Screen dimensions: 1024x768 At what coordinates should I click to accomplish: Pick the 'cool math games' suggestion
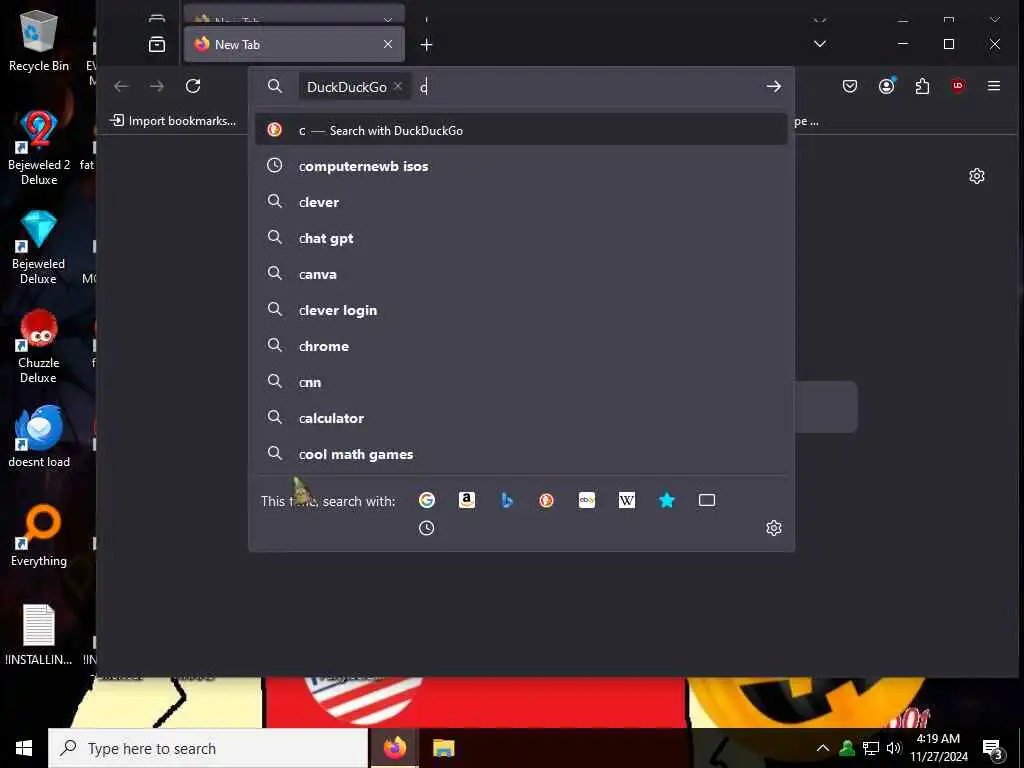(x=521, y=453)
